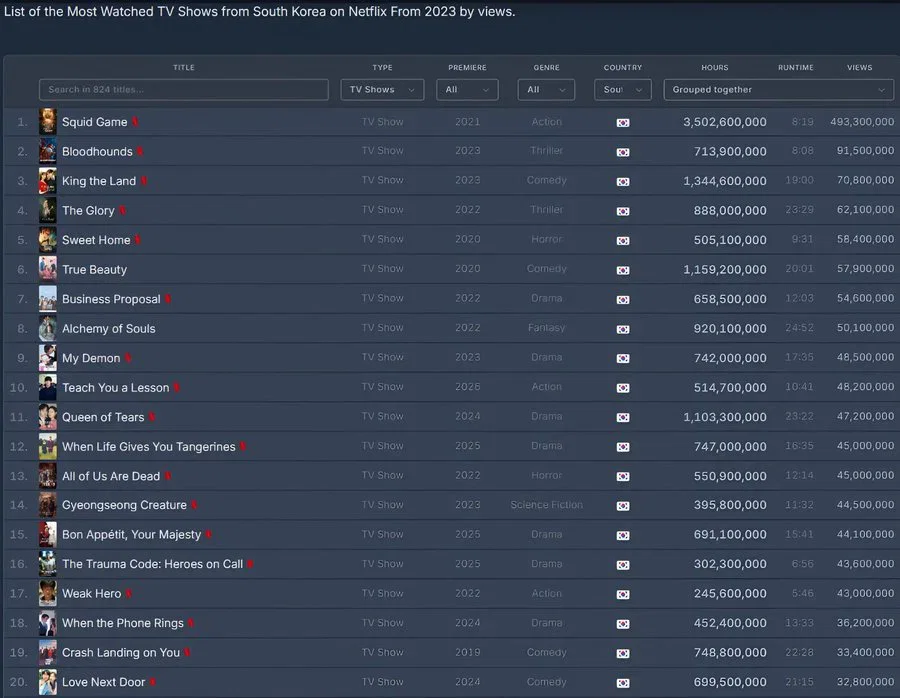Click the Netflix icon beside When Life Gives You Tangerines
The width and height of the screenshot is (900, 698).
(x=243, y=447)
